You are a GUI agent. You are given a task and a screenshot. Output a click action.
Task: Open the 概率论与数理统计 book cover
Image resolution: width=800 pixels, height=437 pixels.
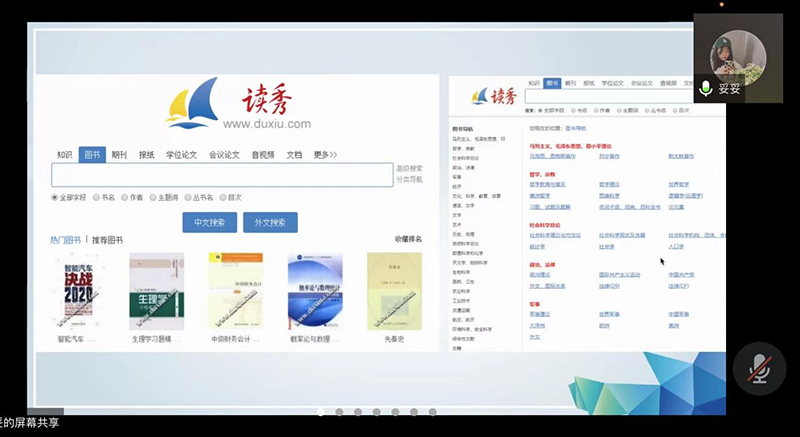click(x=315, y=291)
